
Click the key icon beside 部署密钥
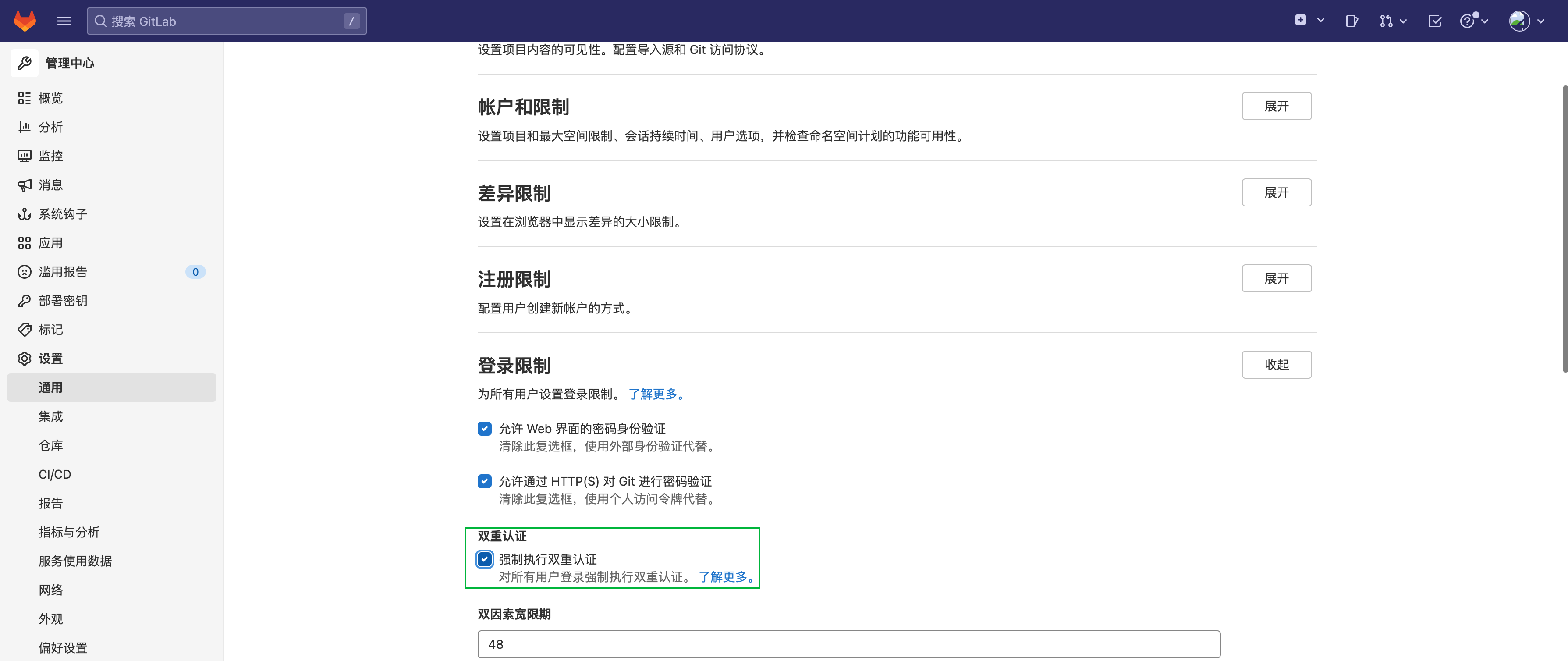pyautogui.click(x=25, y=301)
